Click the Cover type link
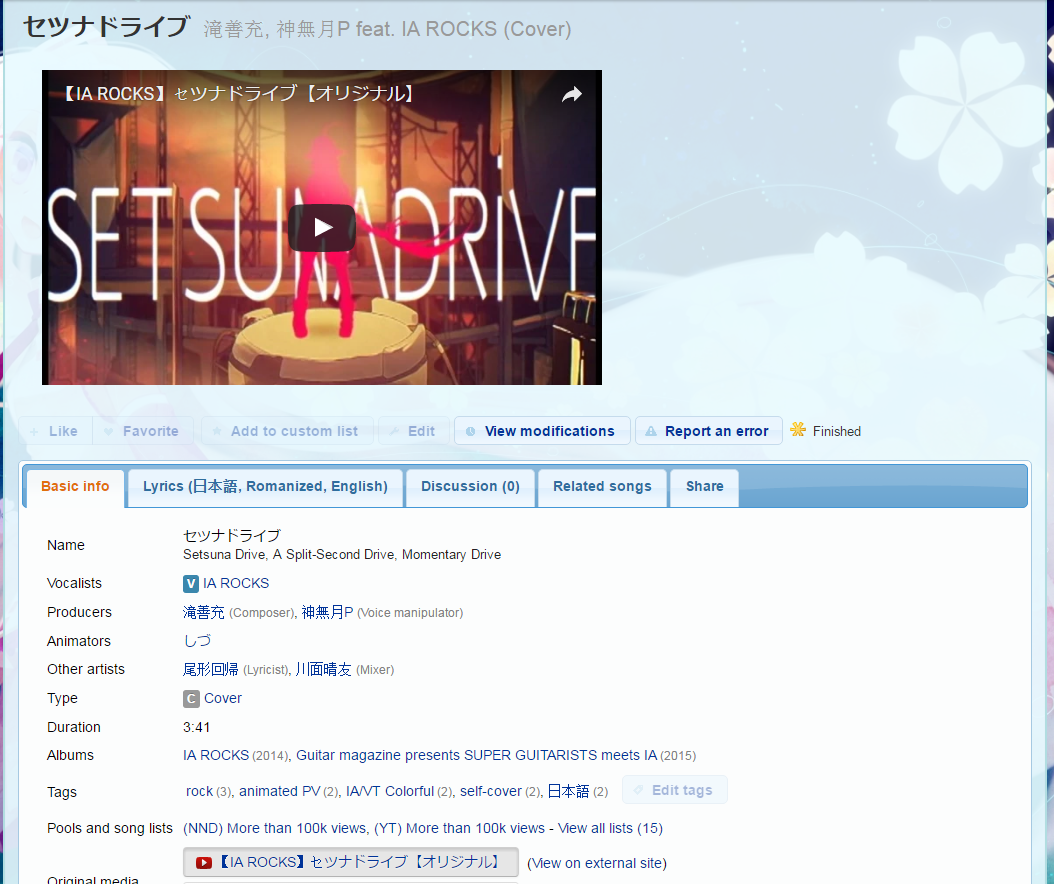This screenshot has width=1054, height=884. pyautogui.click(x=222, y=698)
